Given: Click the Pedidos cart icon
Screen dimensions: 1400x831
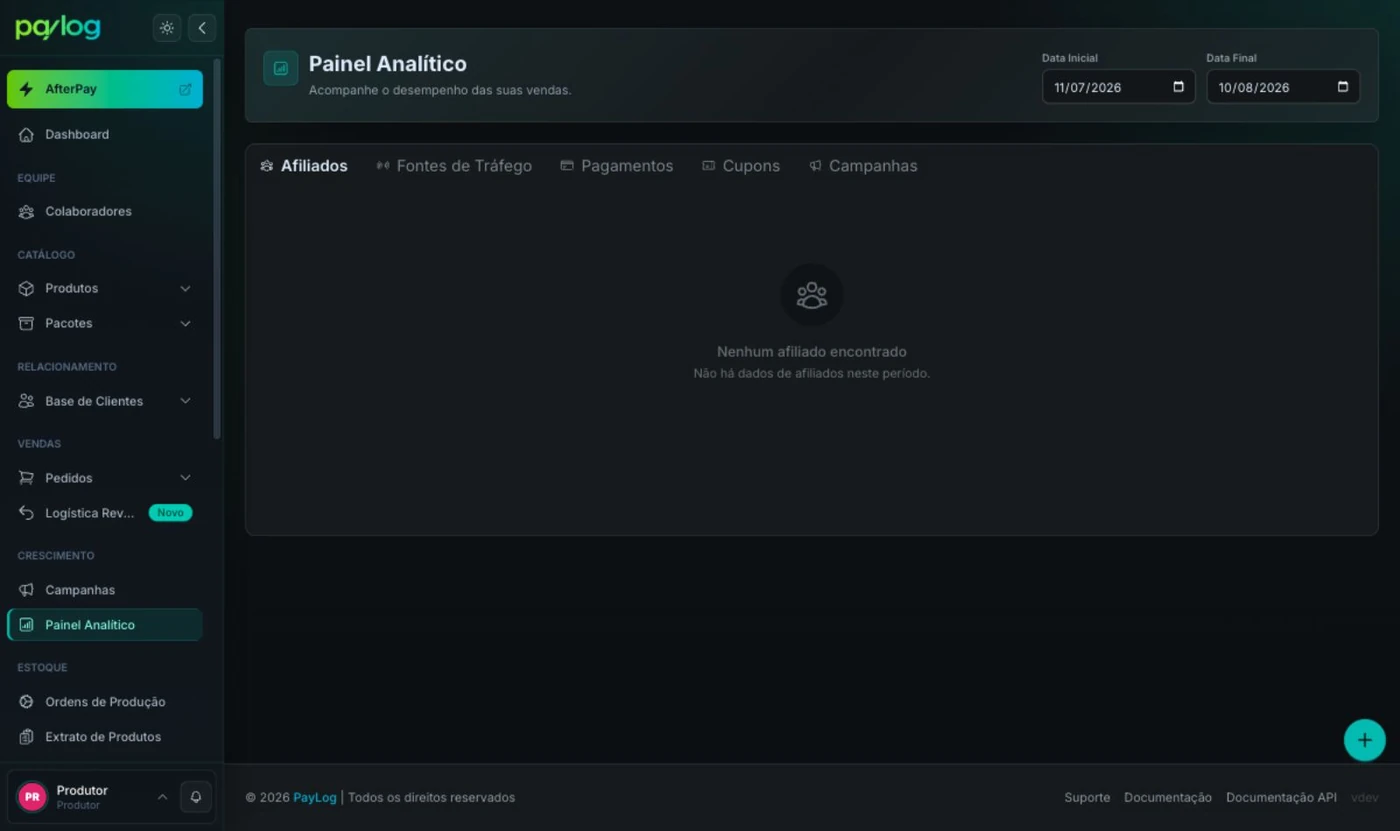Looking at the screenshot, I should pos(26,478).
